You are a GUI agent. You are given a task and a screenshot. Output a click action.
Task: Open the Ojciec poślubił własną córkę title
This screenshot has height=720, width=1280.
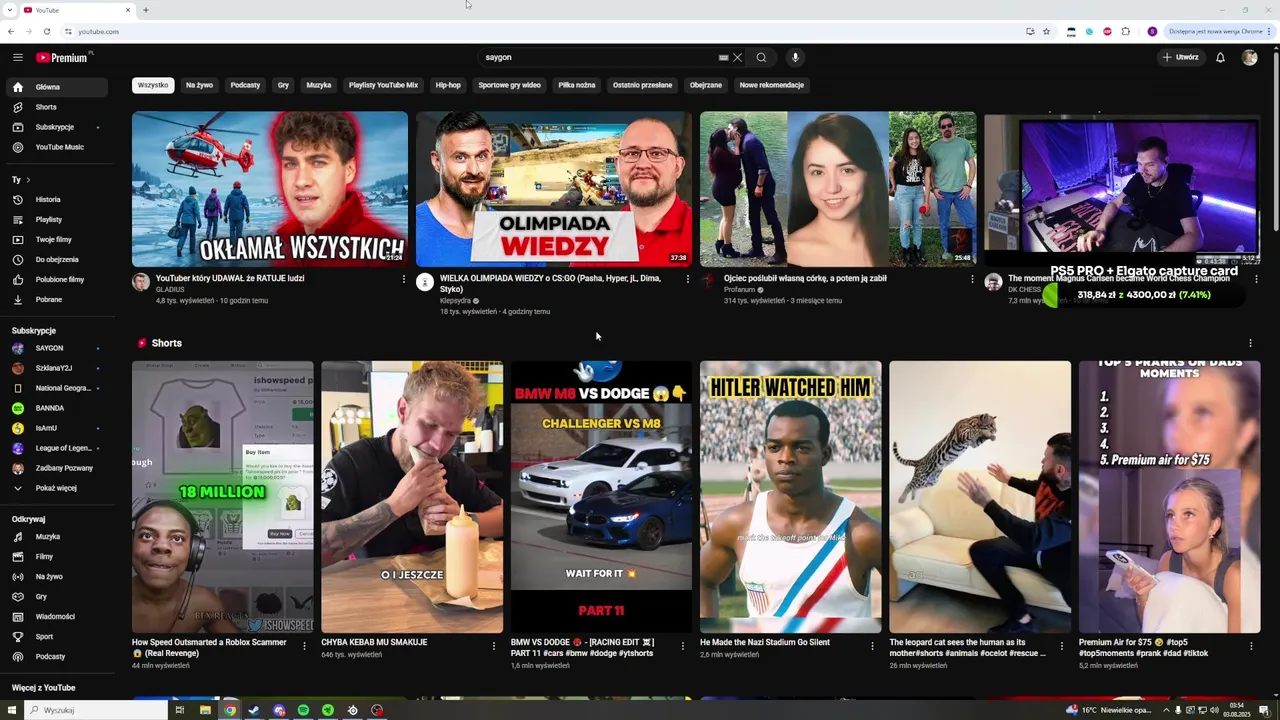point(805,279)
